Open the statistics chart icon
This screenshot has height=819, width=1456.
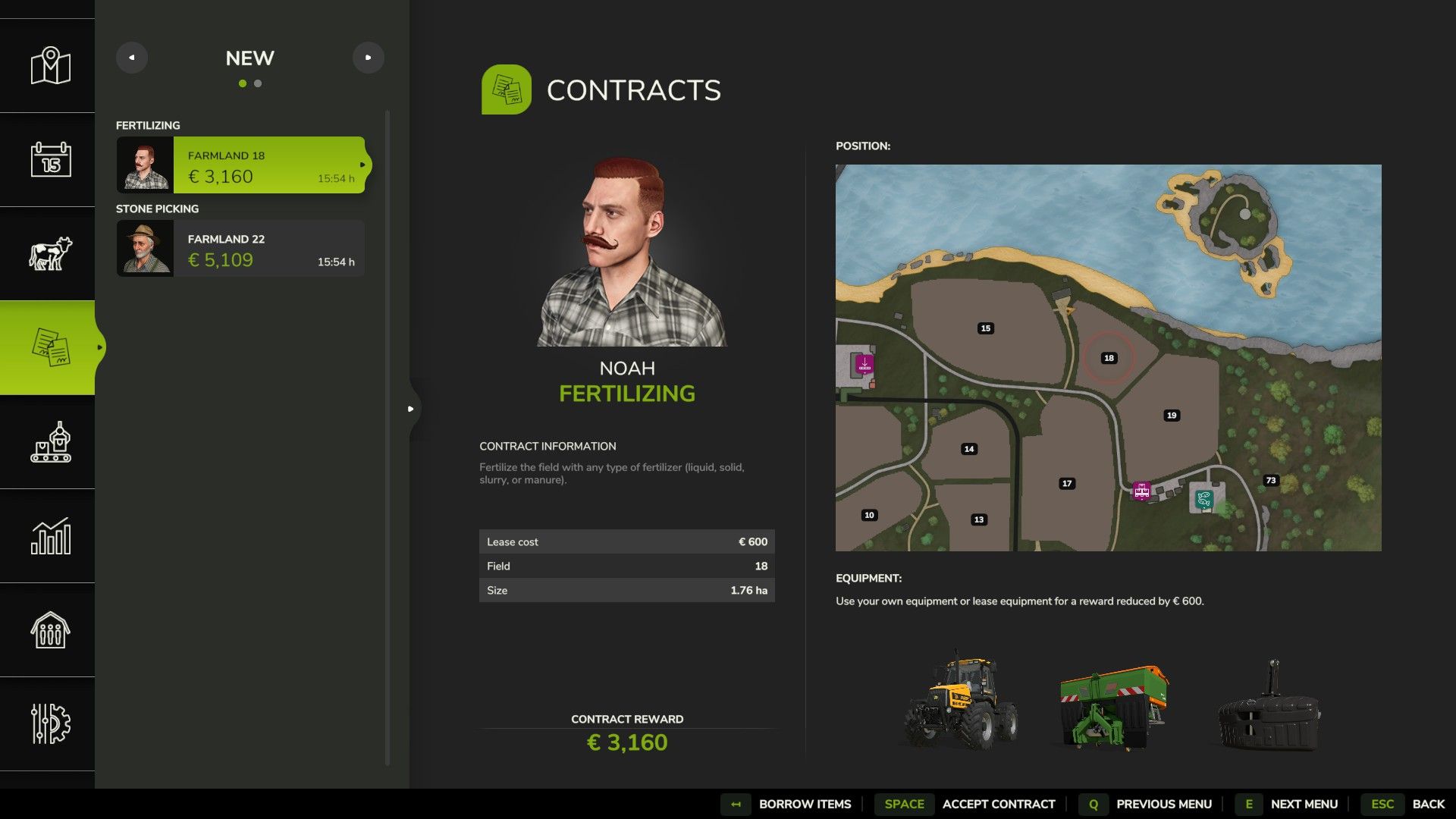50,536
